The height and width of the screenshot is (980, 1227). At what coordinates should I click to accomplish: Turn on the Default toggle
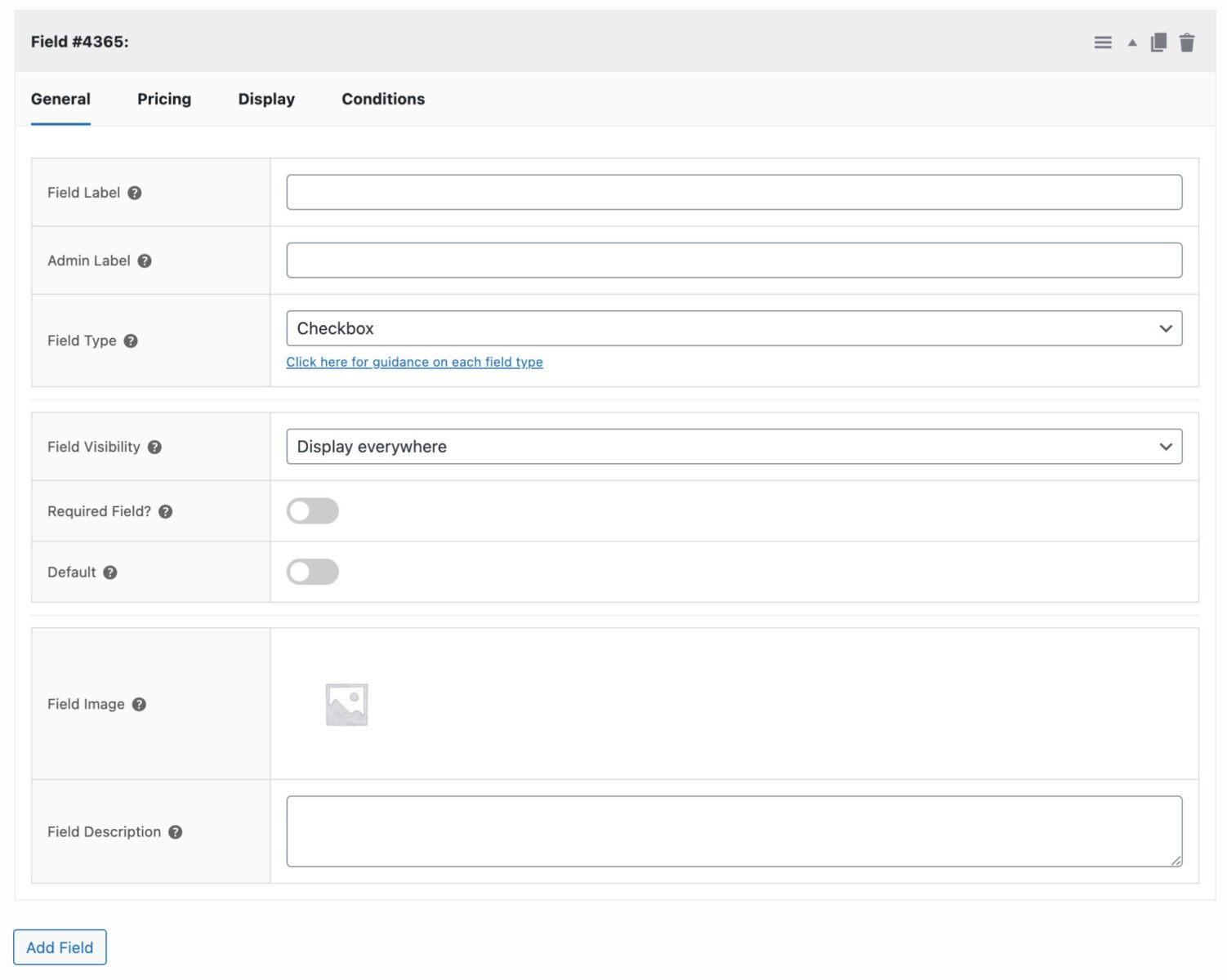(x=312, y=572)
